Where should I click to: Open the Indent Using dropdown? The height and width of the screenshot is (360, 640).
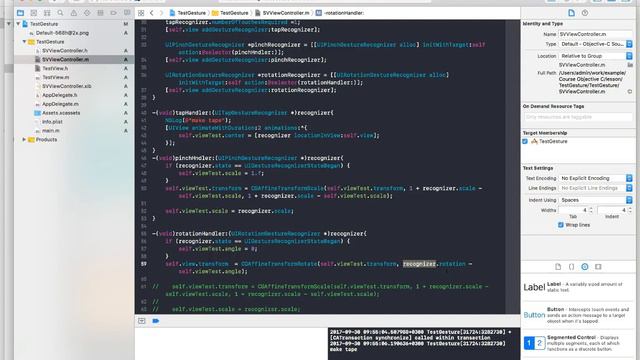596,200
